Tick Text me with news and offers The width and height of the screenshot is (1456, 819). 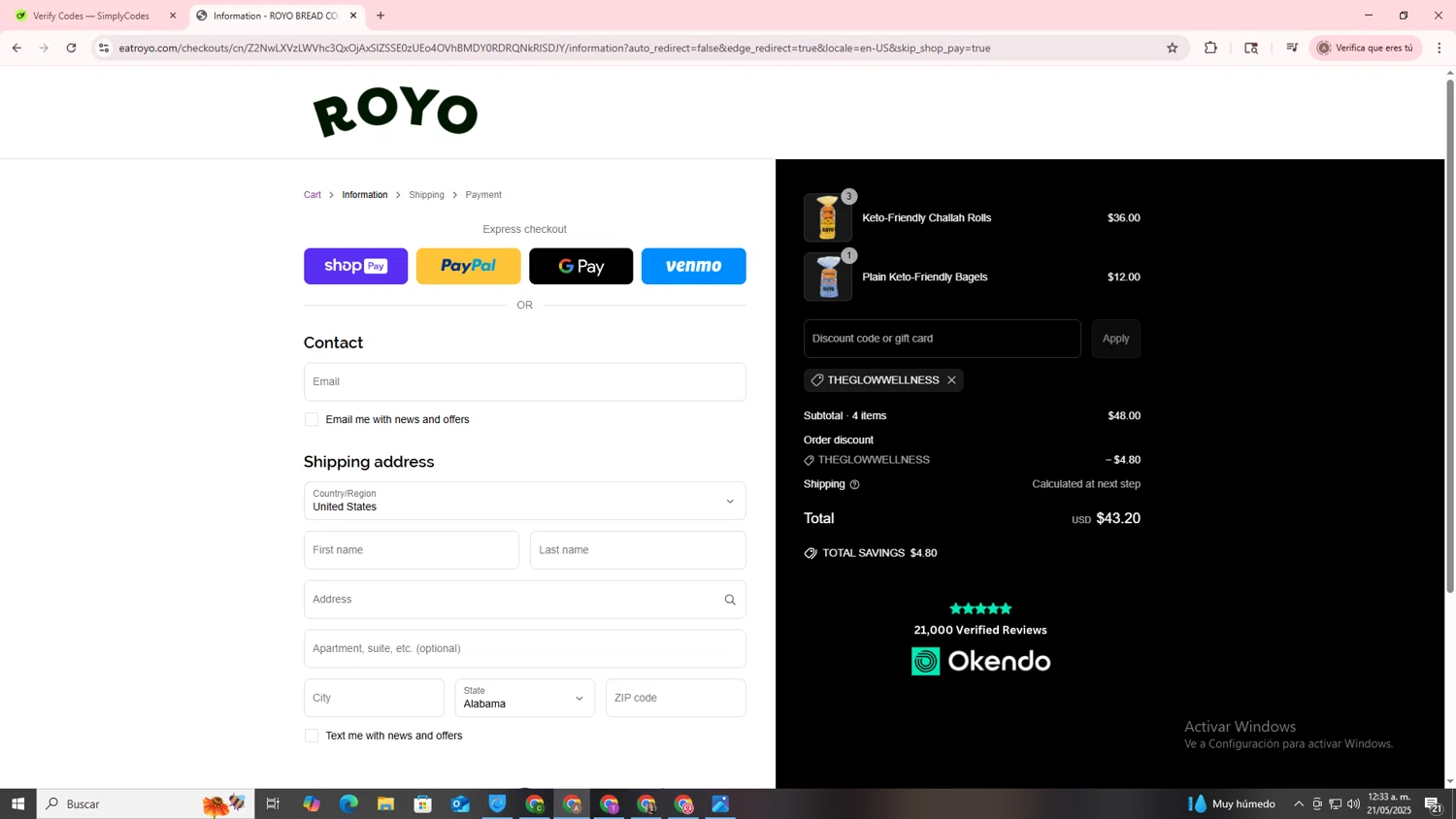pos(312,736)
